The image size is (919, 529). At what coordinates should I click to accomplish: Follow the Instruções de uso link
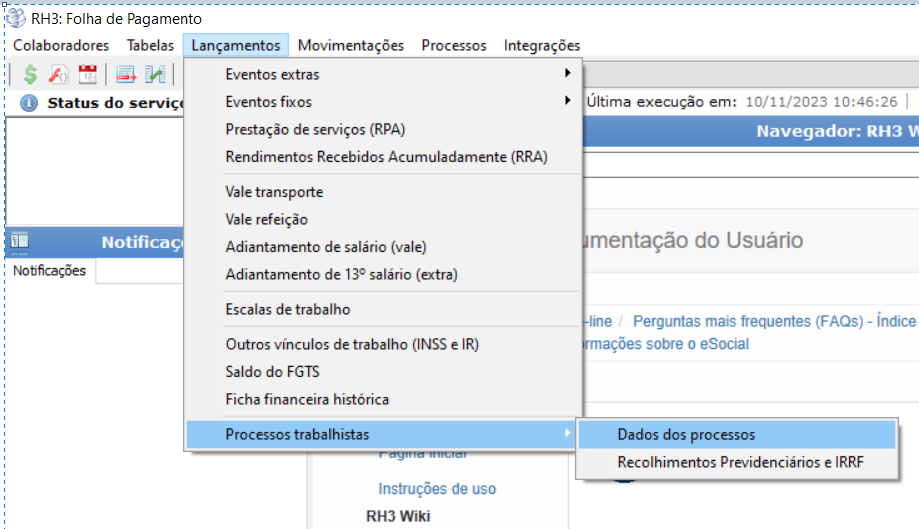point(437,489)
